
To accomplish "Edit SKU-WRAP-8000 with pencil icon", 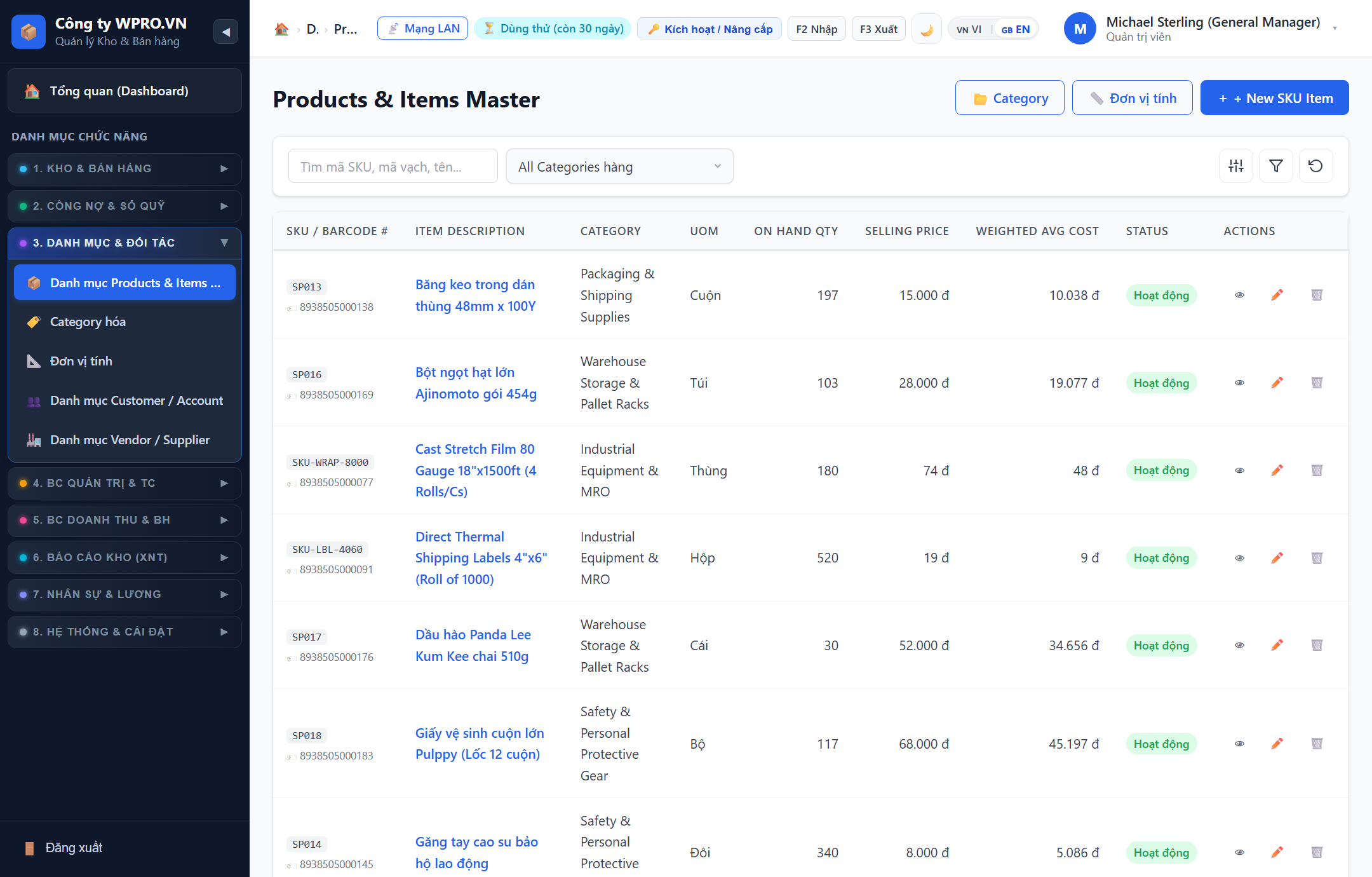I will point(1277,470).
